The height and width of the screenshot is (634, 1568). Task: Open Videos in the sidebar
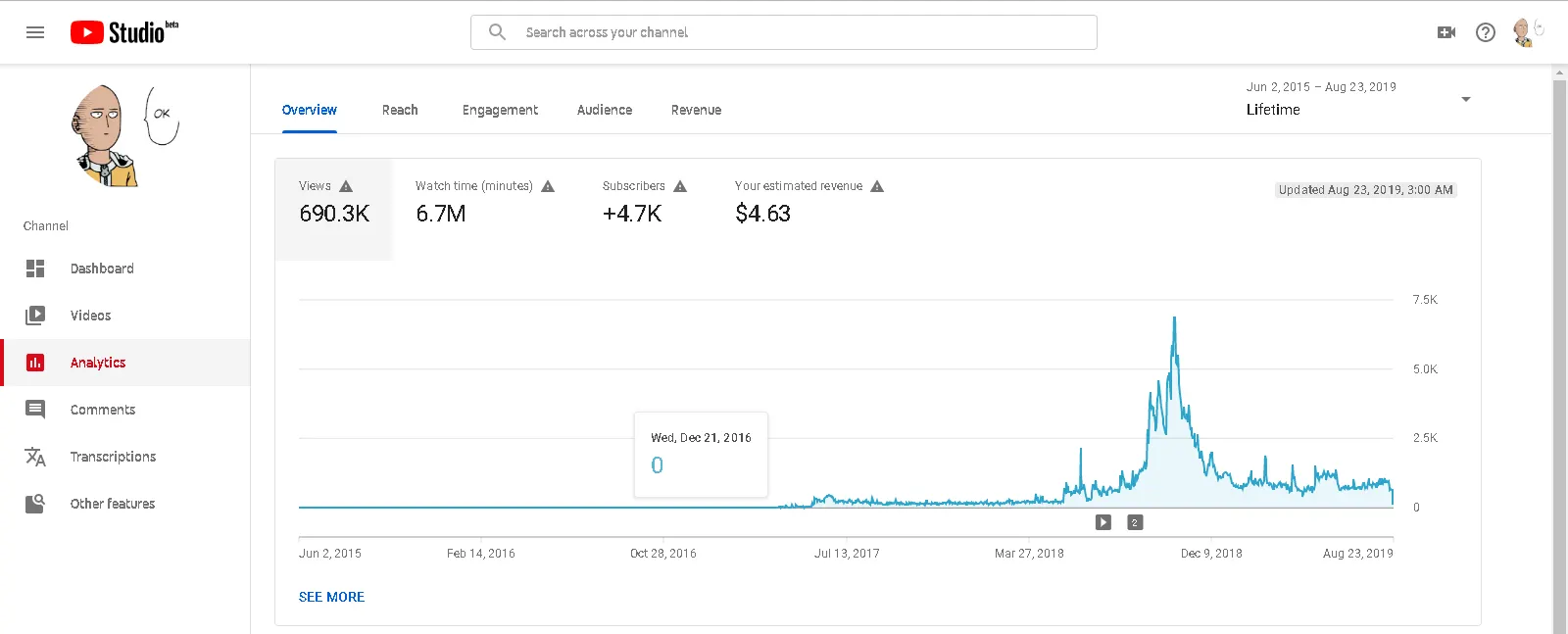[90, 316]
